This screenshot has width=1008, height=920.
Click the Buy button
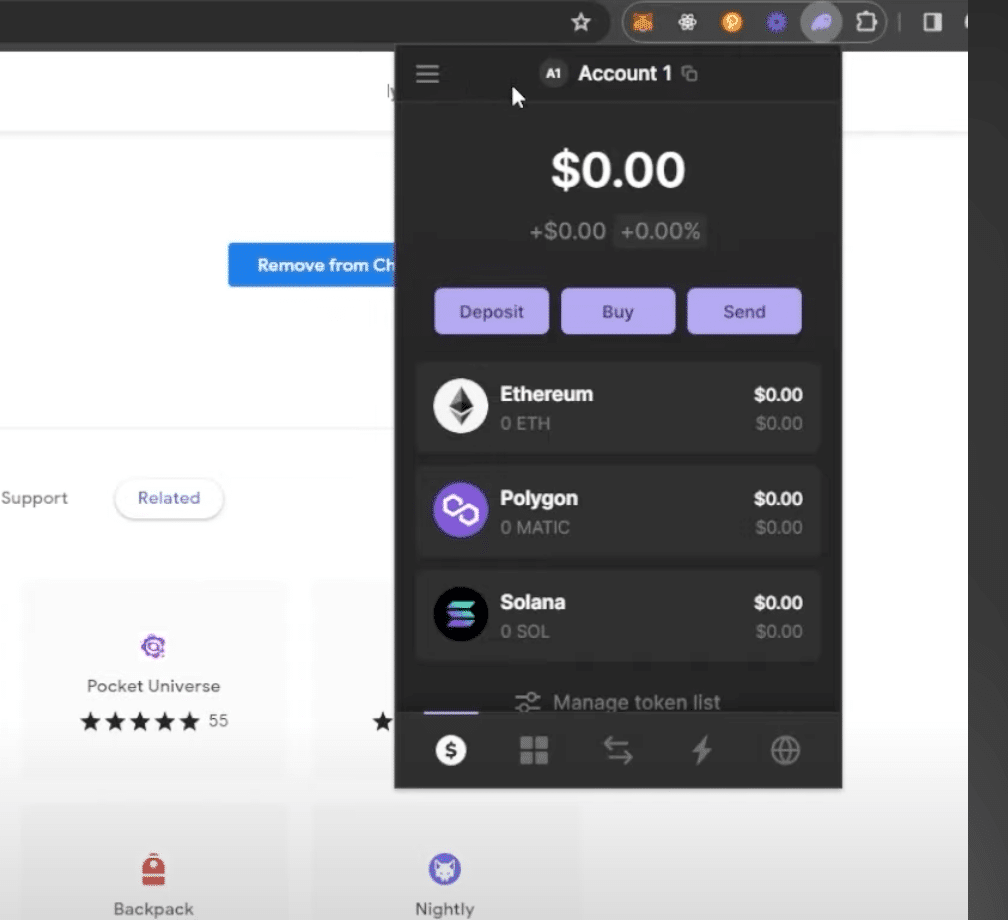[x=618, y=312]
